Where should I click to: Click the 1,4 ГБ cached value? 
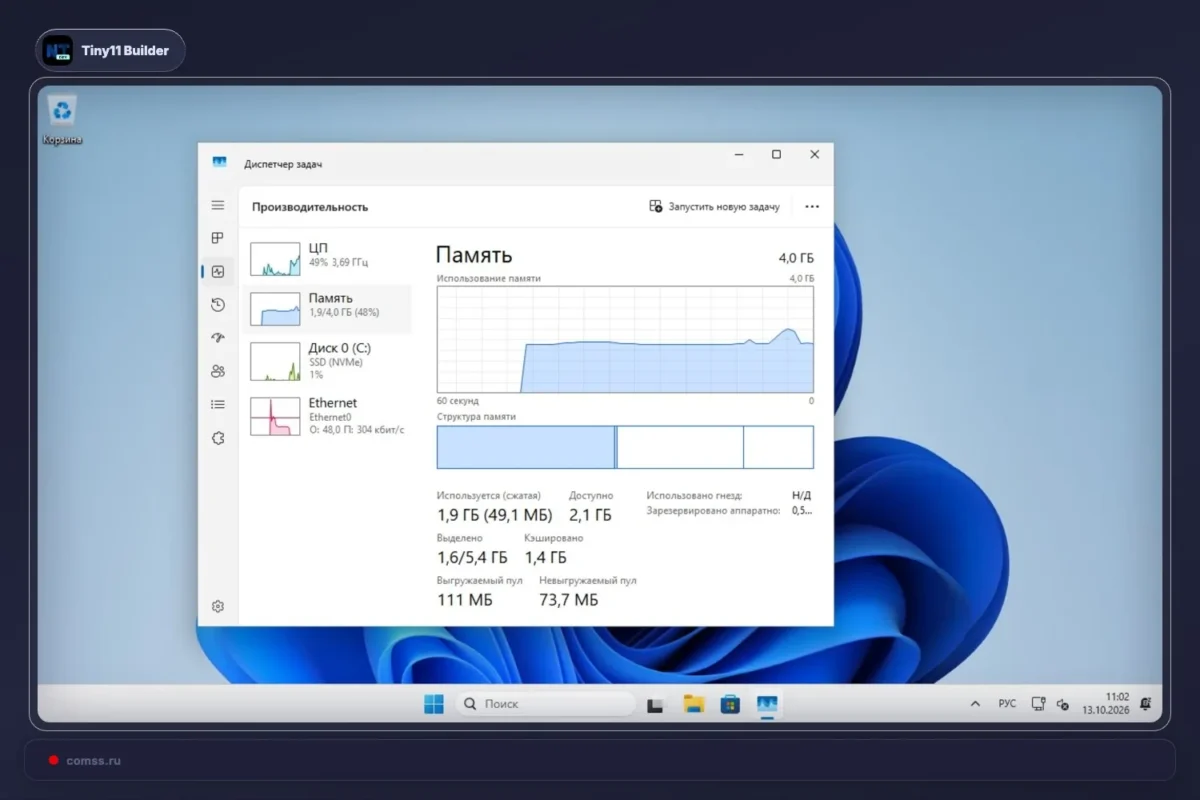(545, 558)
